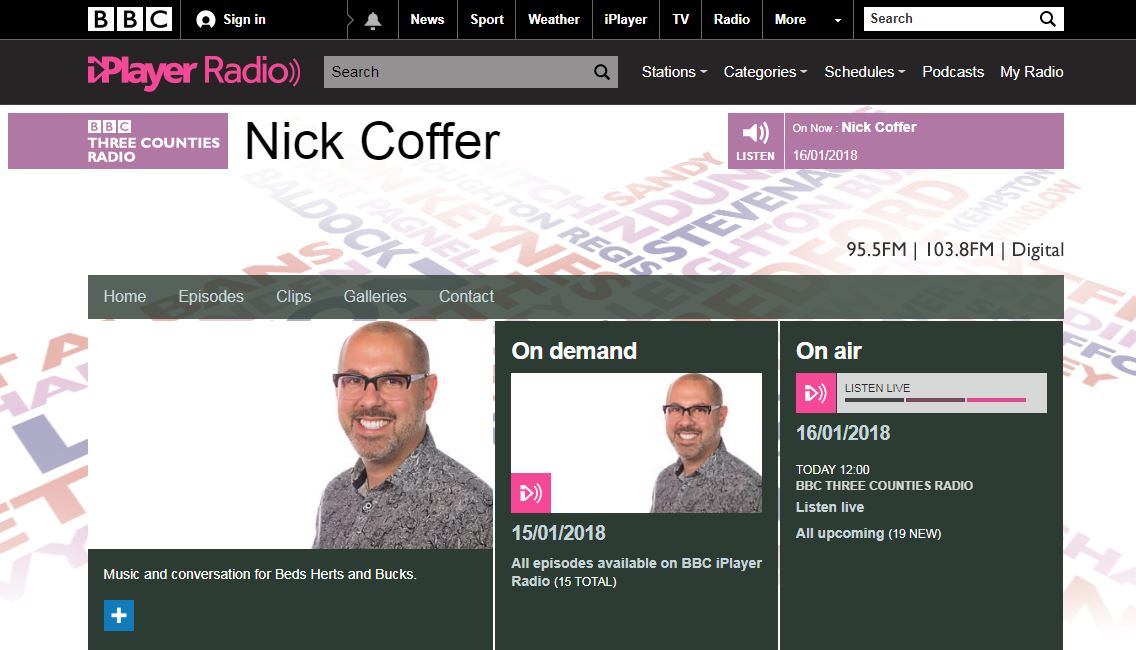The image size is (1136, 650).
Task: Open the Weather section
Action: click(x=554, y=20)
